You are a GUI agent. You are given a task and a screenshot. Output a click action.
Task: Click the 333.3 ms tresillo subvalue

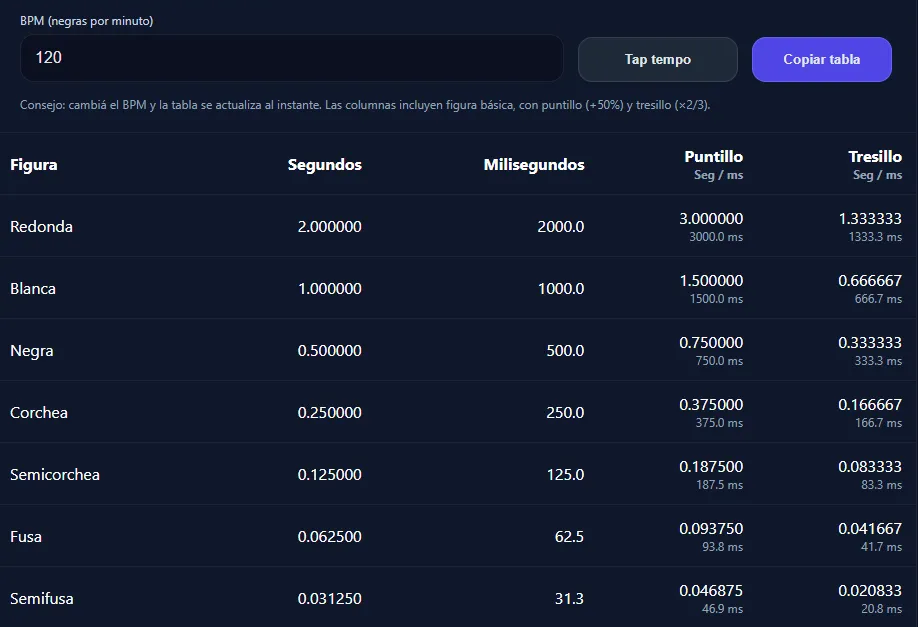coord(878,361)
